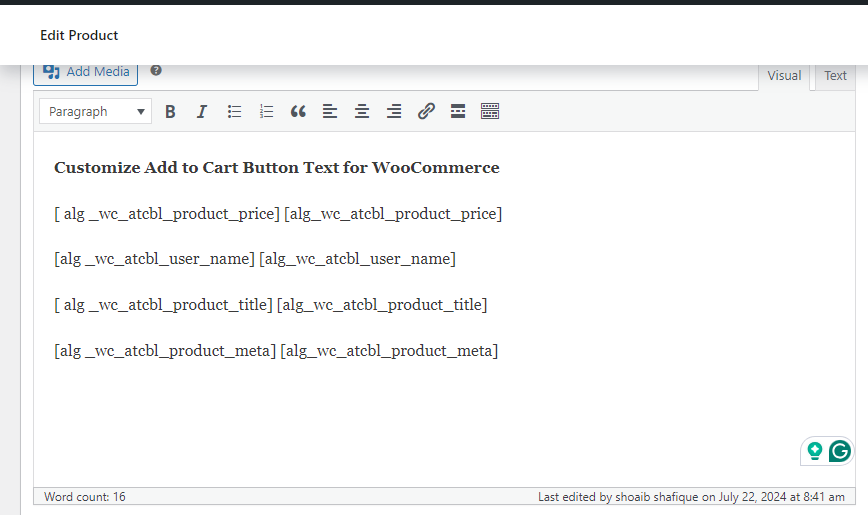This screenshot has height=515, width=868.
Task: Align text right
Action: click(x=394, y=112)
